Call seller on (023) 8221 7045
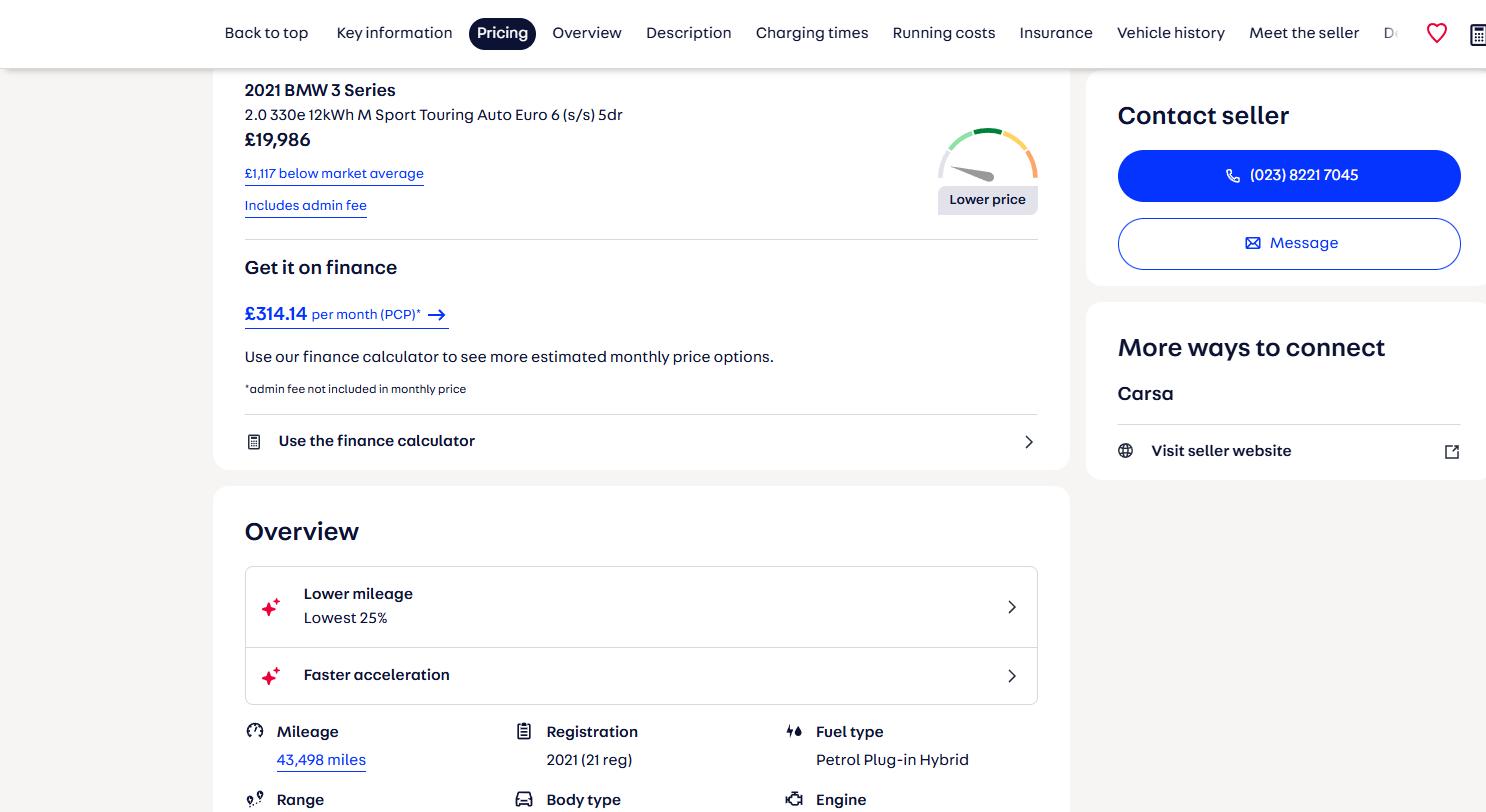Viewport: 1486px width, 812px height. [x=1289, y=176]
